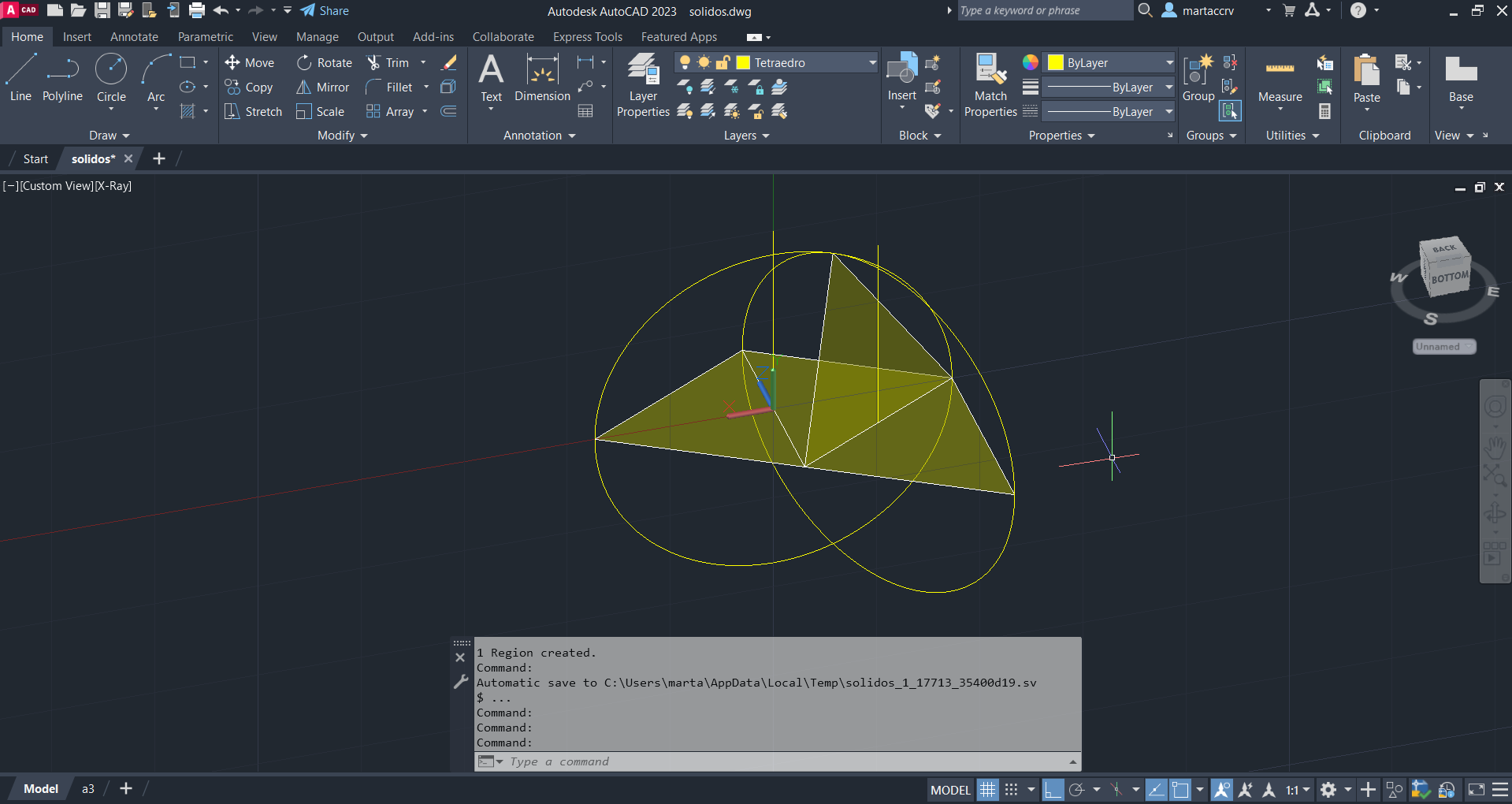Toggle light bulb of Tetraedro layer

pyautogui.click(x=685, y=62)
